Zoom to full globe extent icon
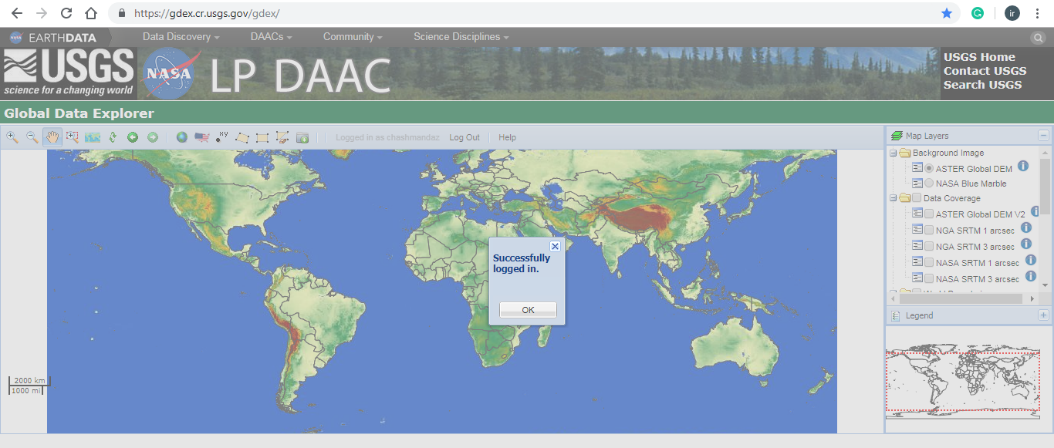This screenshot has height=448, width=1054. pos(182,137)
